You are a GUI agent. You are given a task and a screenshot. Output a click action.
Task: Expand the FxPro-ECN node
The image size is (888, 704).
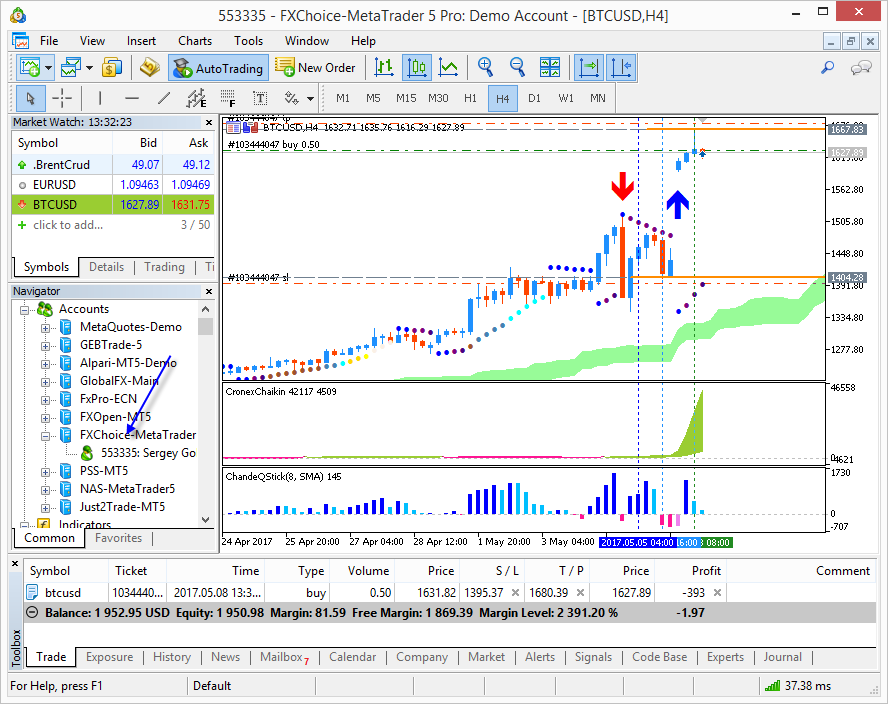[45, 400]
